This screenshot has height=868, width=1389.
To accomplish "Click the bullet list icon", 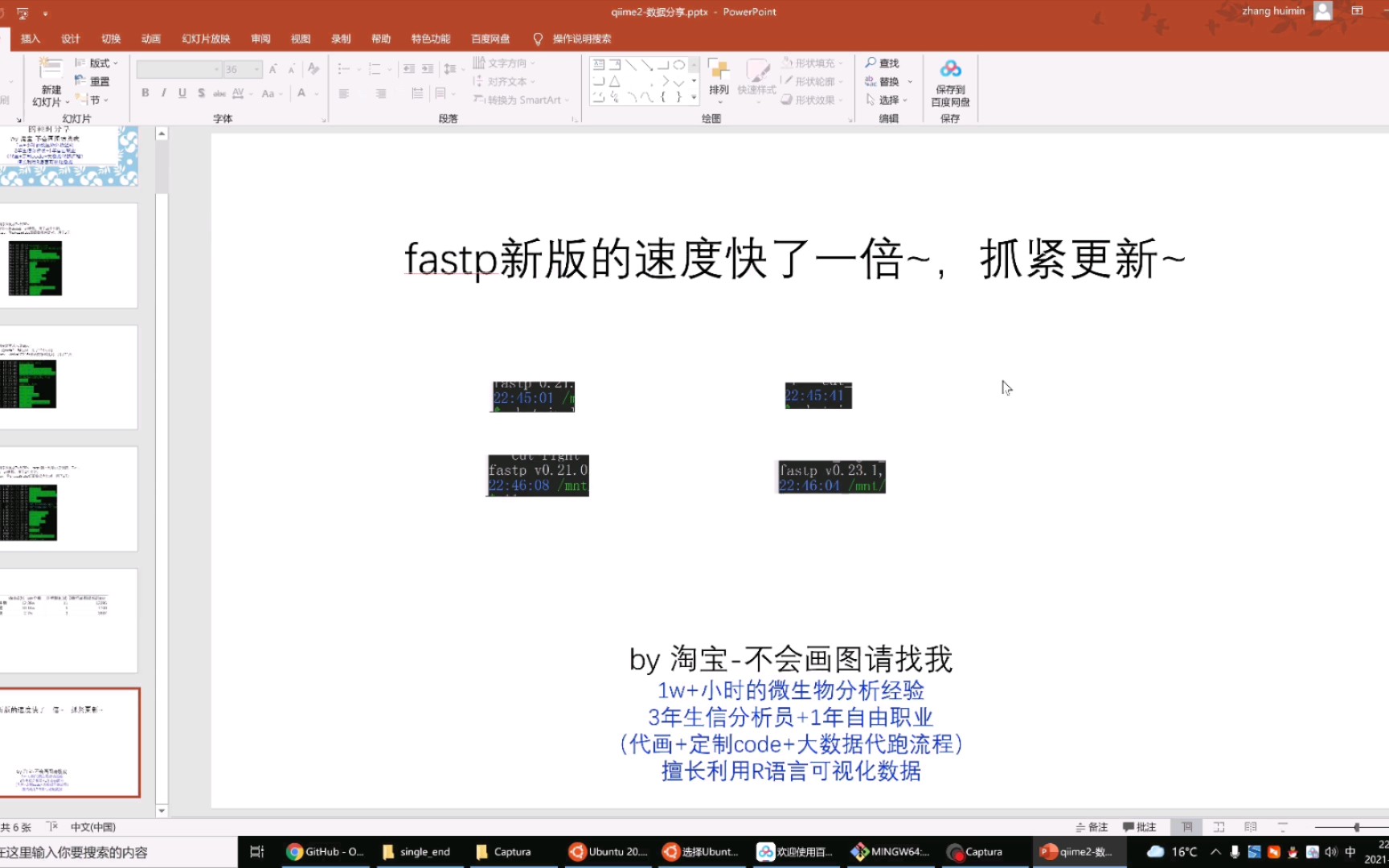I will [x=344, y=69].
